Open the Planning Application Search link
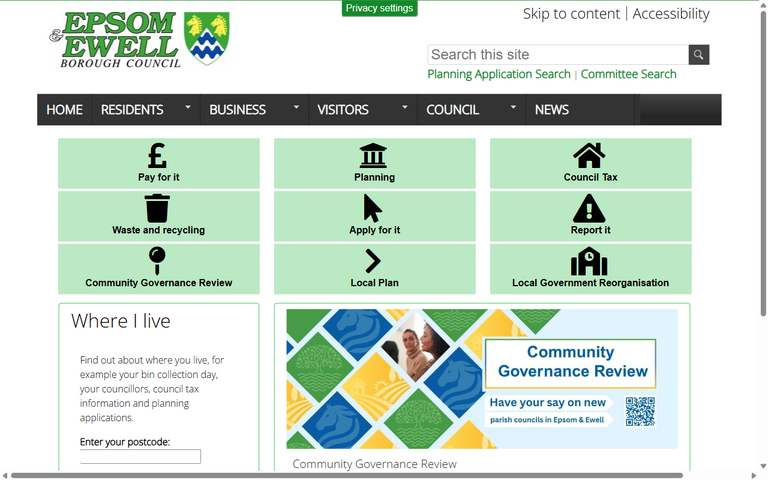The height and width of the screenshot is (480, 768). (x=498, y=74)
